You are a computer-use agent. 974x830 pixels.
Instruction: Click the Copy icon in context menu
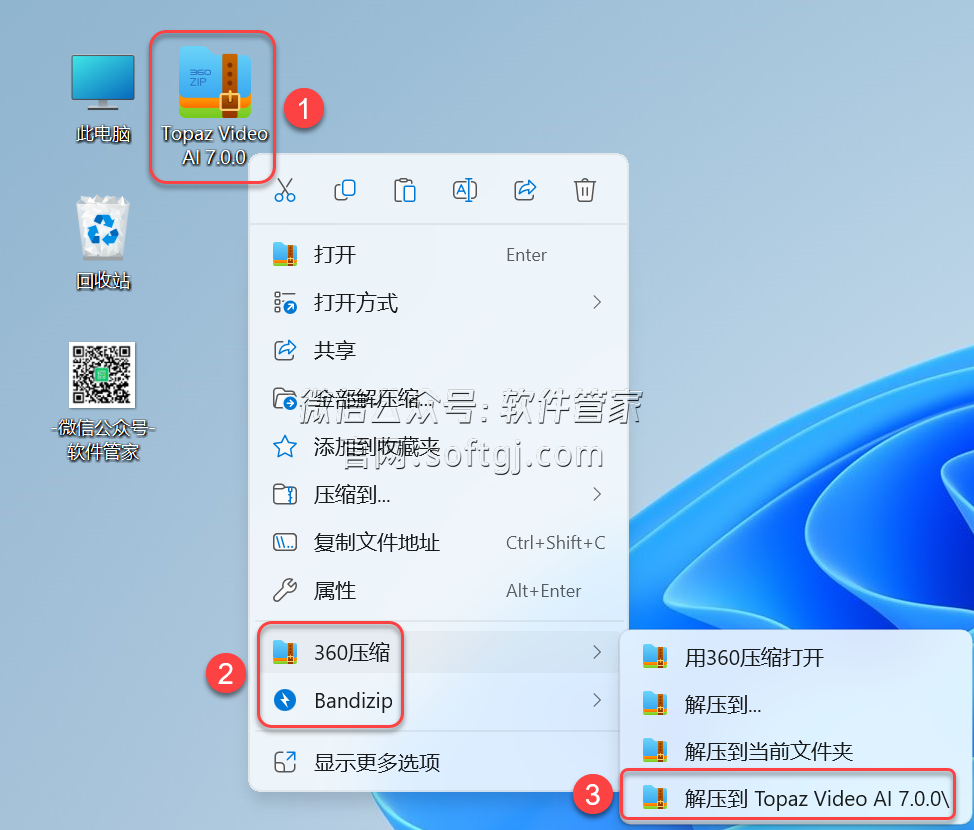[345, 189]
